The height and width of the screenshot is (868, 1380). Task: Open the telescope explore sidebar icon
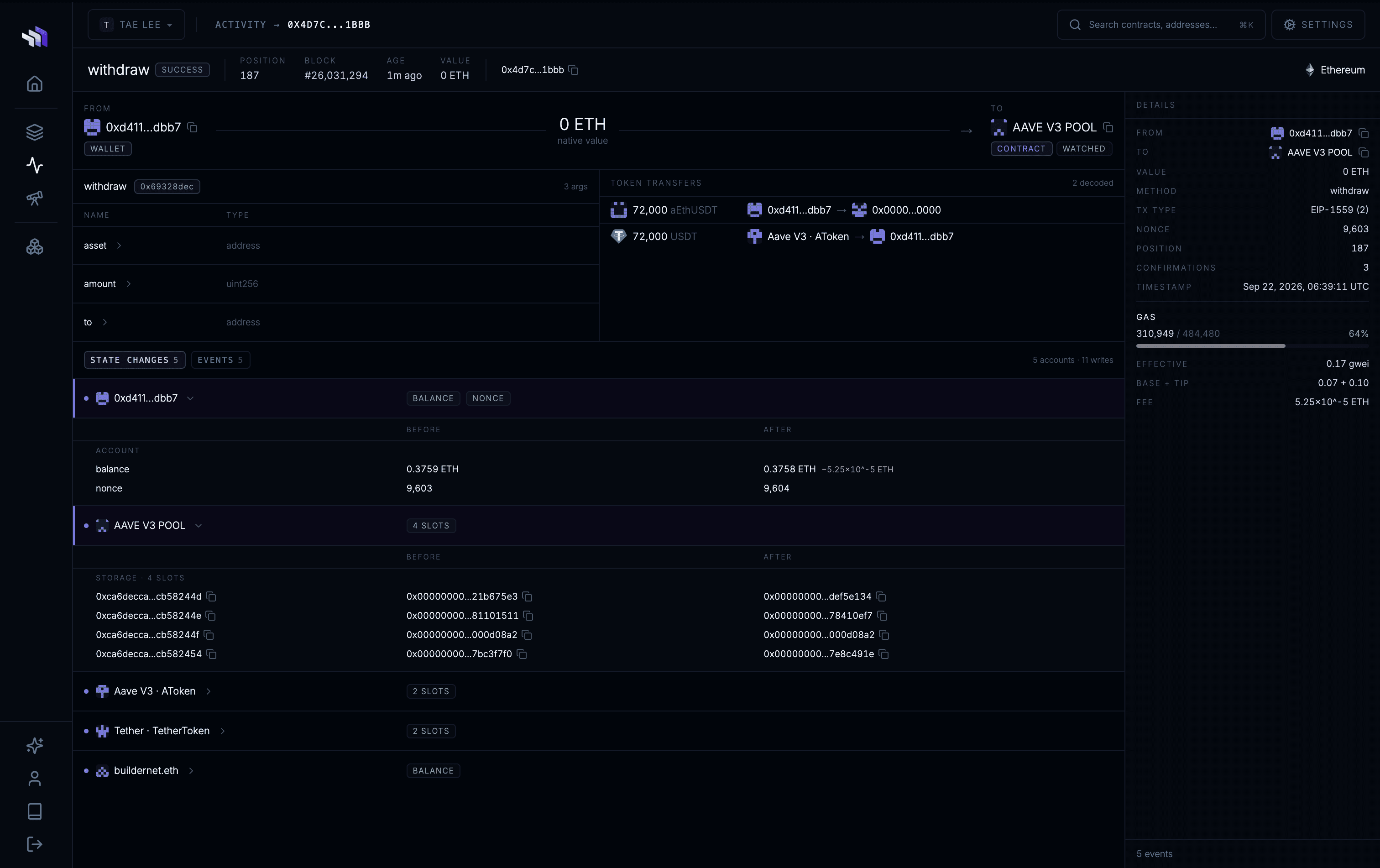pyautogui.click(x=34, y=198)
